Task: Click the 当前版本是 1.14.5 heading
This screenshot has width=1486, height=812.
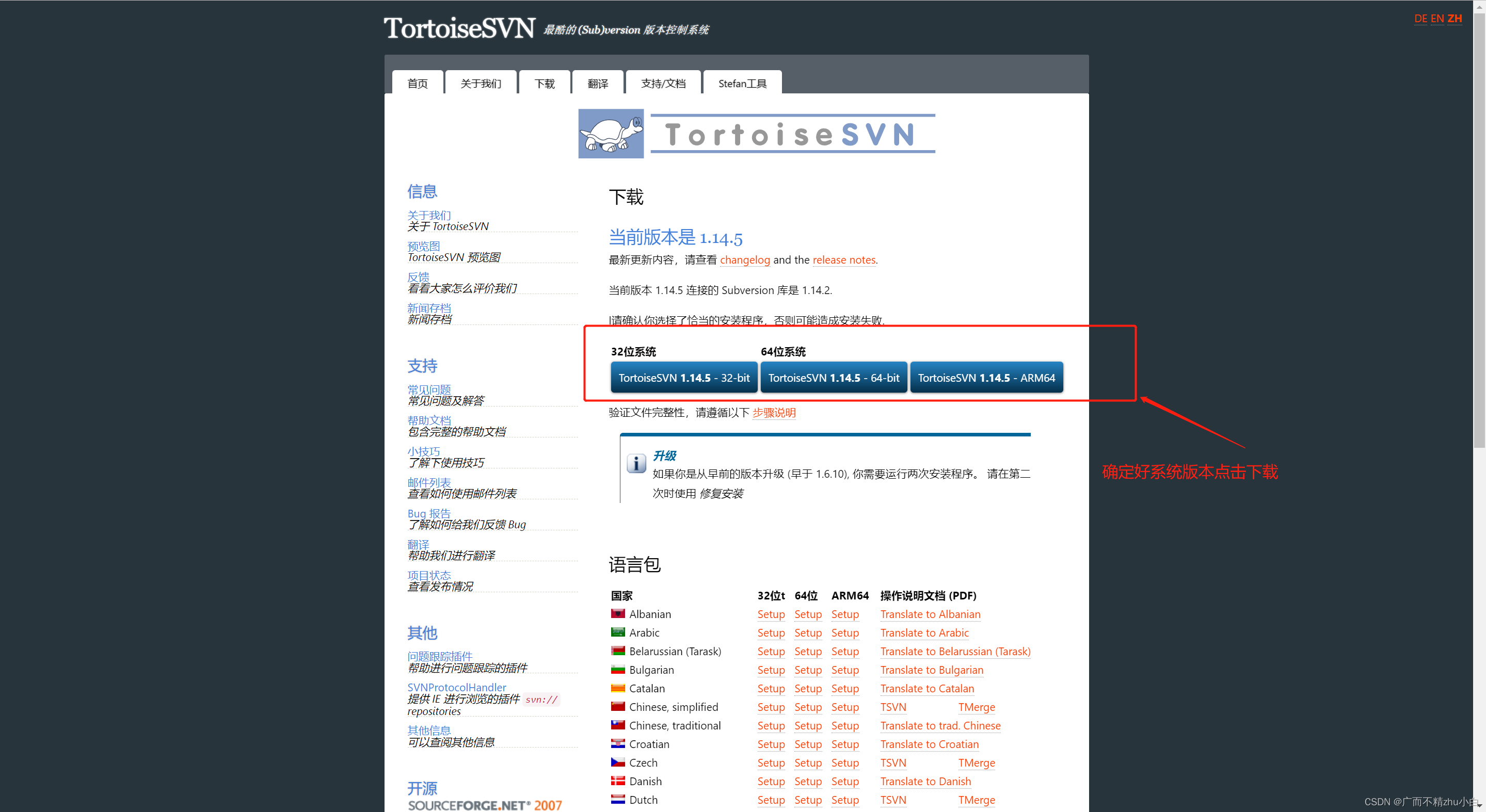Action: [676, 237]
